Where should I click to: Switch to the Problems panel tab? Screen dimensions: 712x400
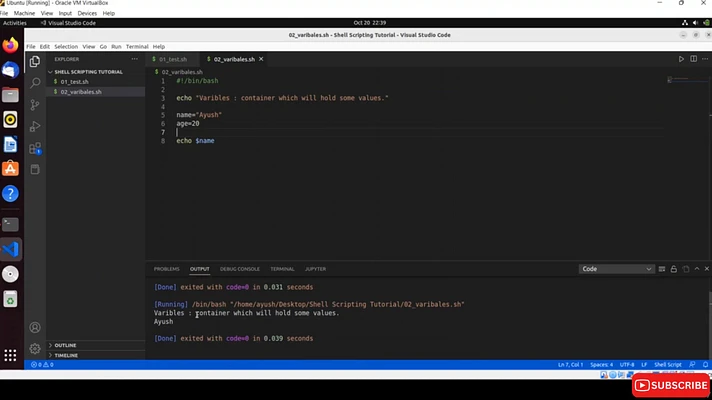click(167, 269)
